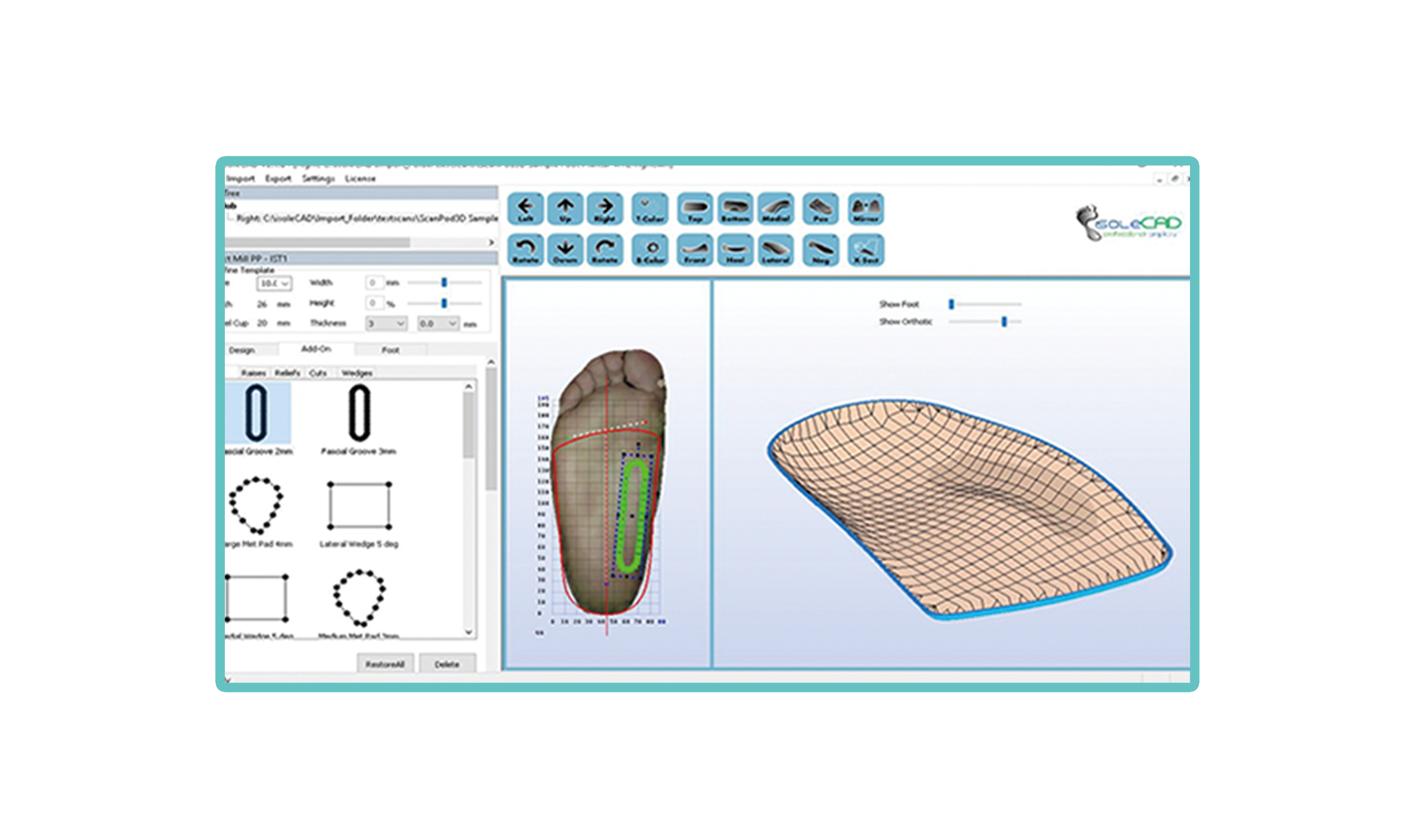1401x840 pixels.
Task: Toggle the X-Sect cross section view
Action: 865,250
